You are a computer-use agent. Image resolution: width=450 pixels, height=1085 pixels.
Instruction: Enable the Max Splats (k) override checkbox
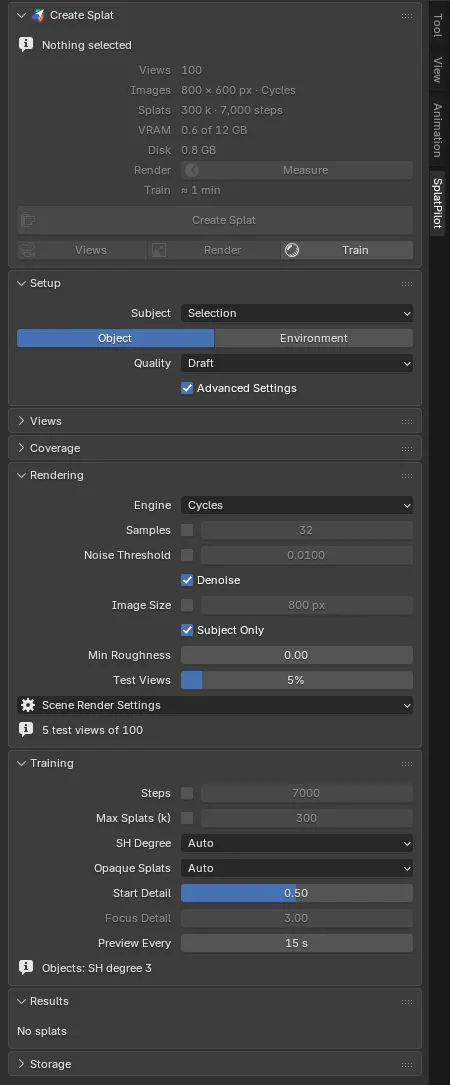187,818
